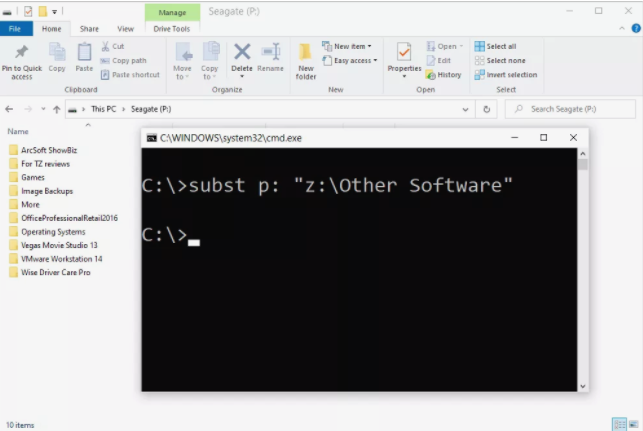Click the History button in the Open group
The width and height of the screenshot is (643, 431).
point(443,75)
